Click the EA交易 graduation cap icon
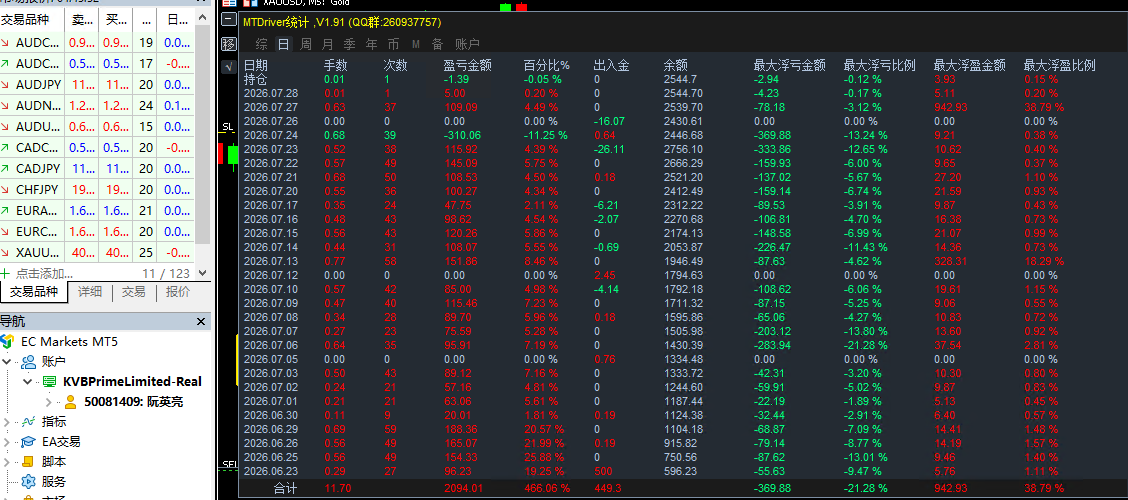 [x=29, y=442]
